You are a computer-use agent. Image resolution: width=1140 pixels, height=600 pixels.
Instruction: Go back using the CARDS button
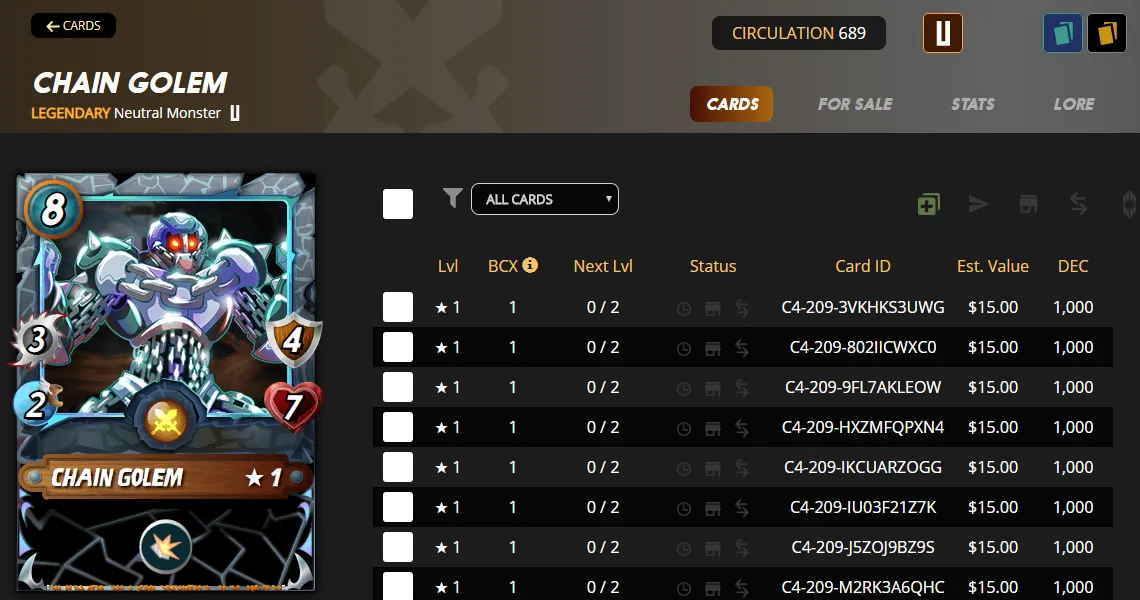[73, 25]
